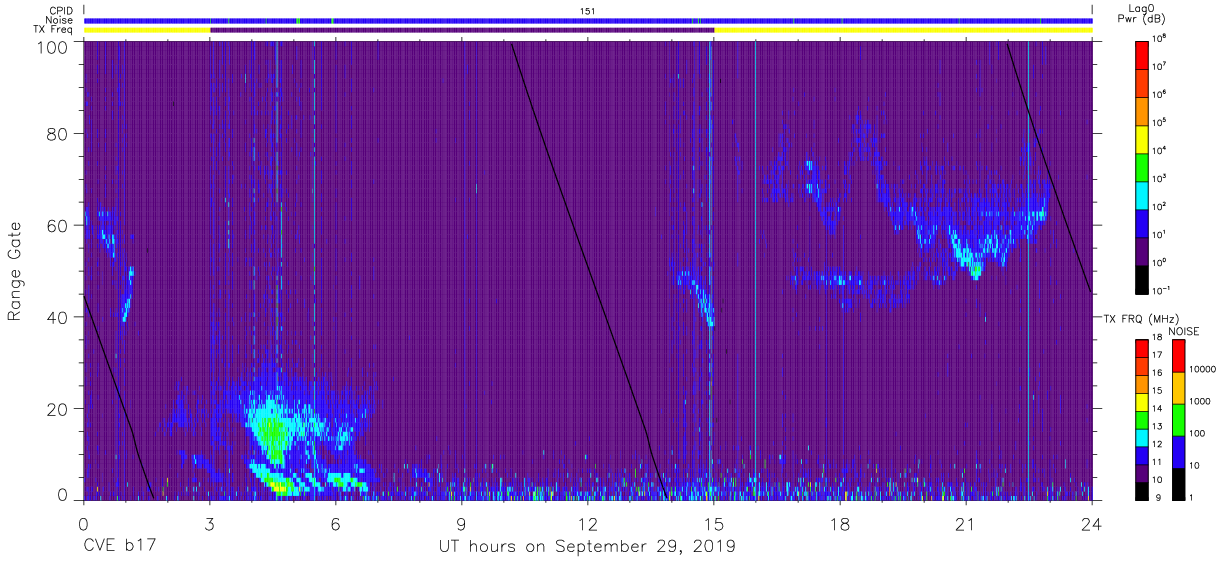Image resolution: width=1228 pixels, height=567 pixels.
Task: Click the y-axis tick label '100'
Action: 52,47
